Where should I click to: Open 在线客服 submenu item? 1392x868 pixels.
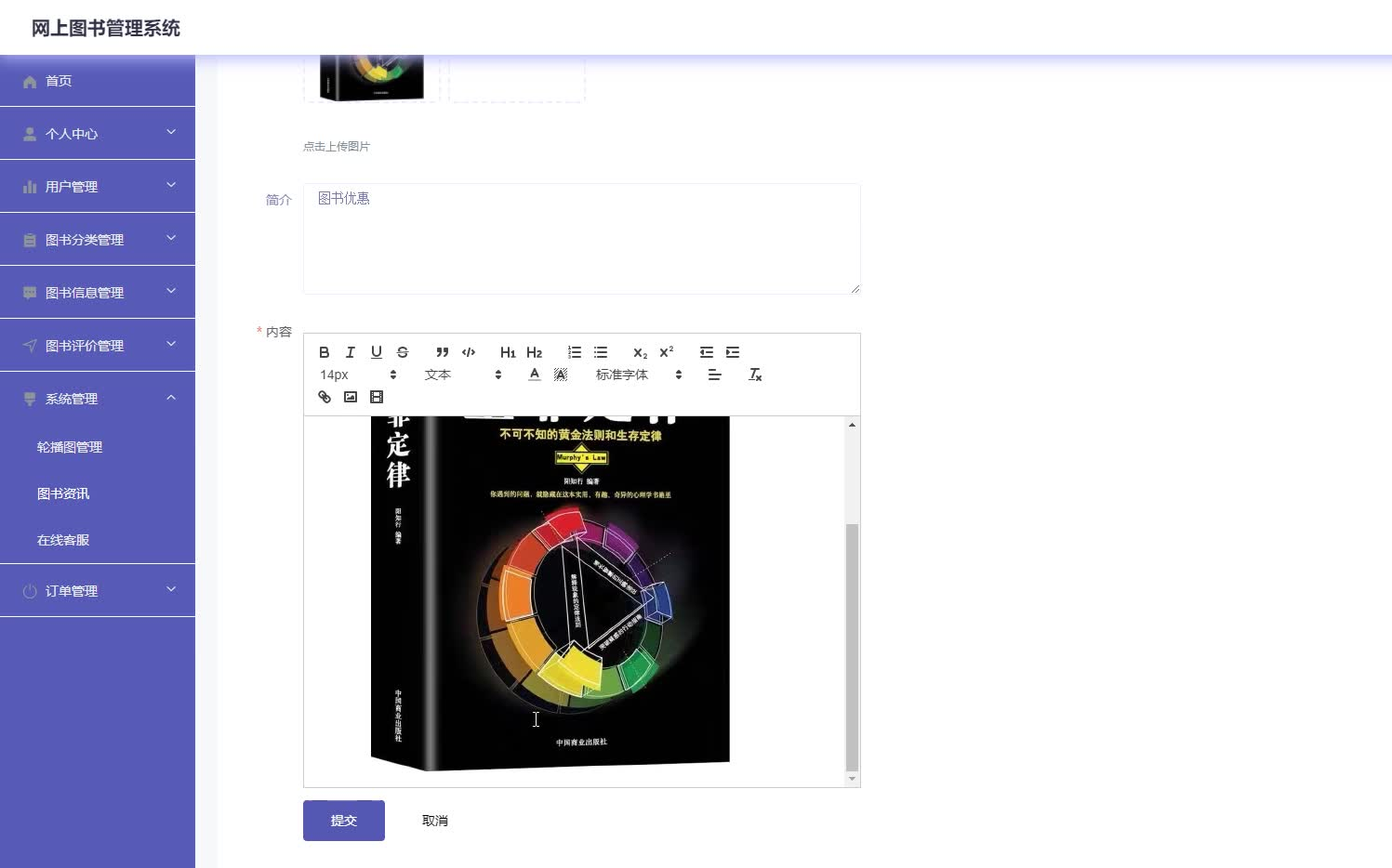[98, 540]
